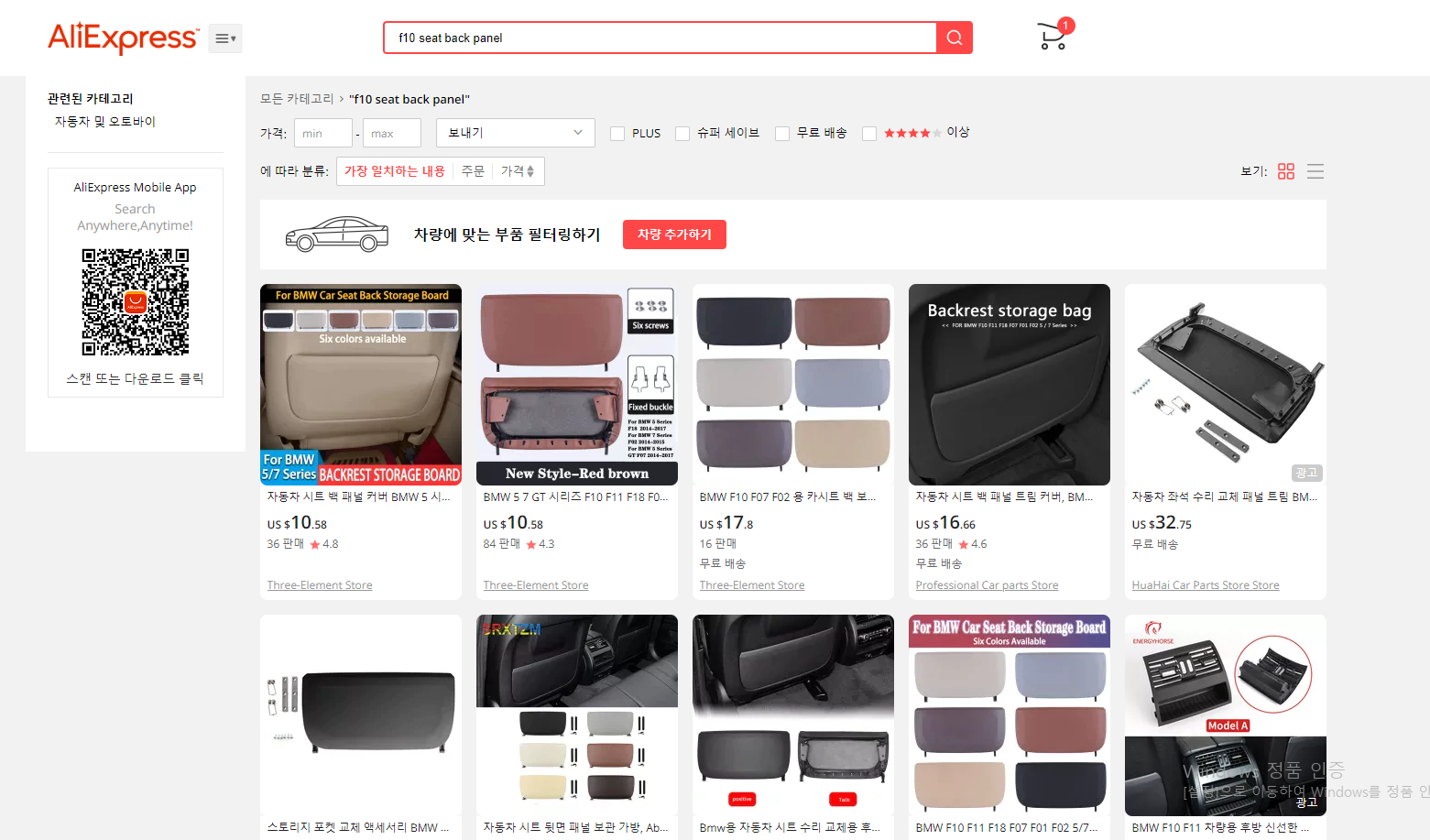Click the max price input
Screen dimensions: 1430x840
(392, 133)
